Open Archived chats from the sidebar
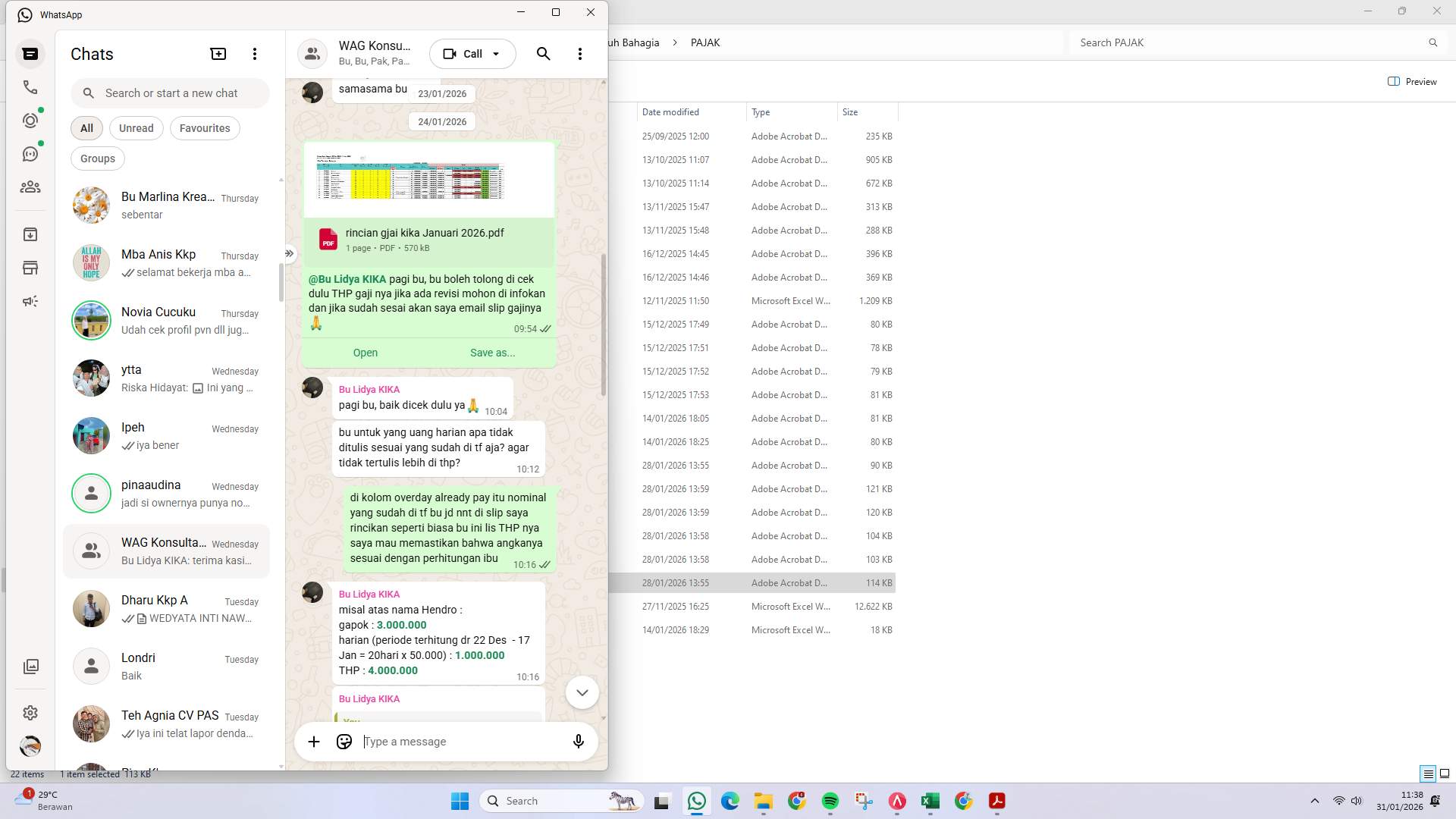 pos(30,234)
